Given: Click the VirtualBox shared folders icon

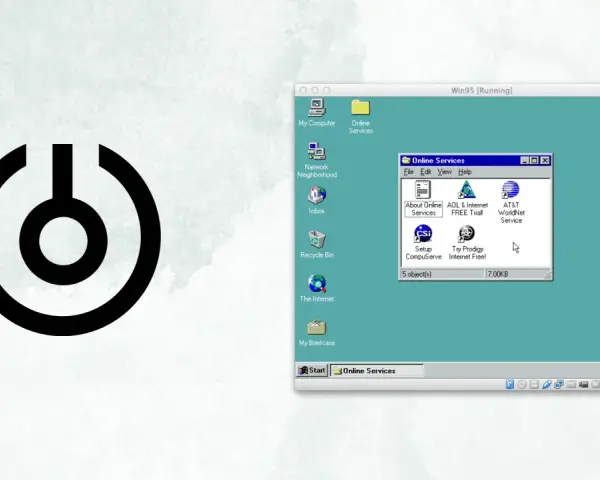Looking at the screenshot, I should point(571,384).
